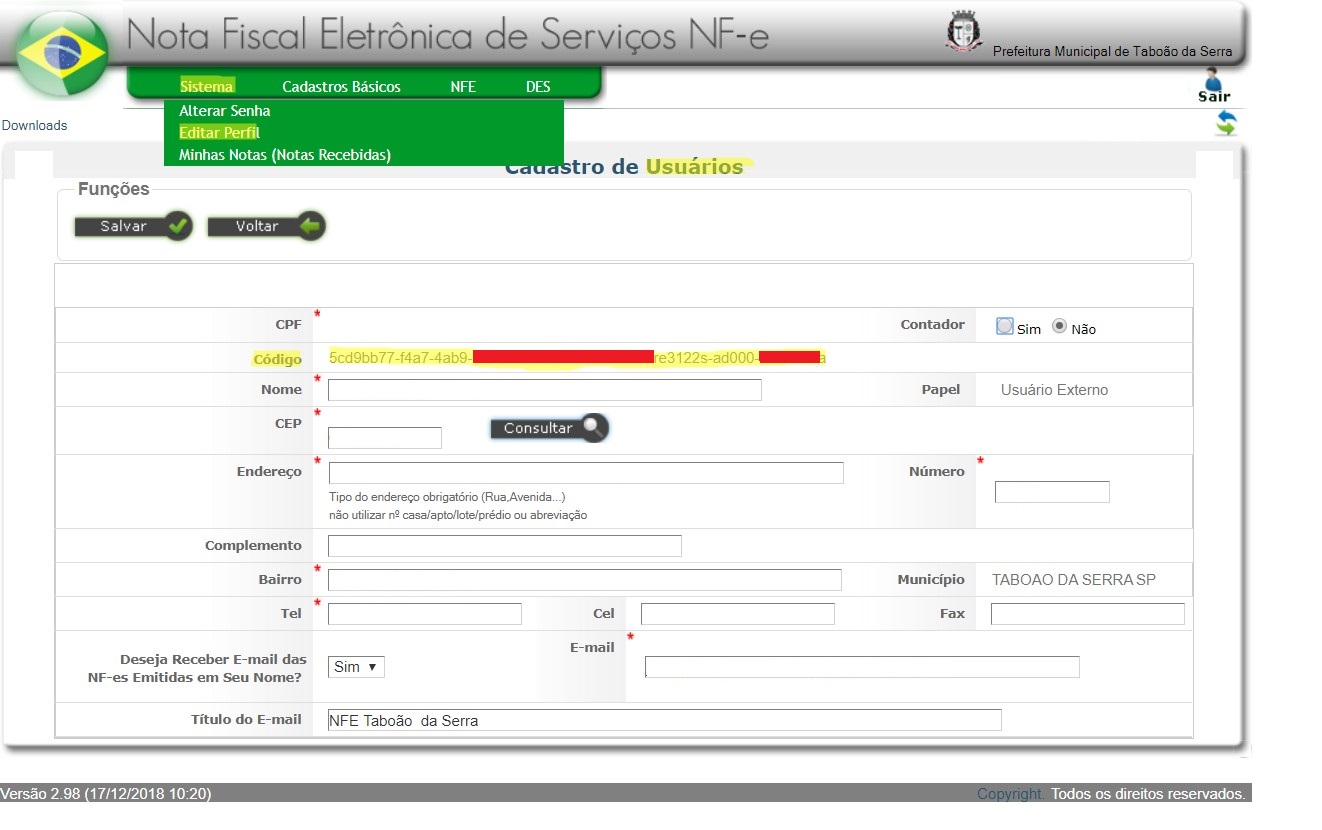Click the Prefeitura Municipal de Taboão da Serra text

tap(1113, 51)
